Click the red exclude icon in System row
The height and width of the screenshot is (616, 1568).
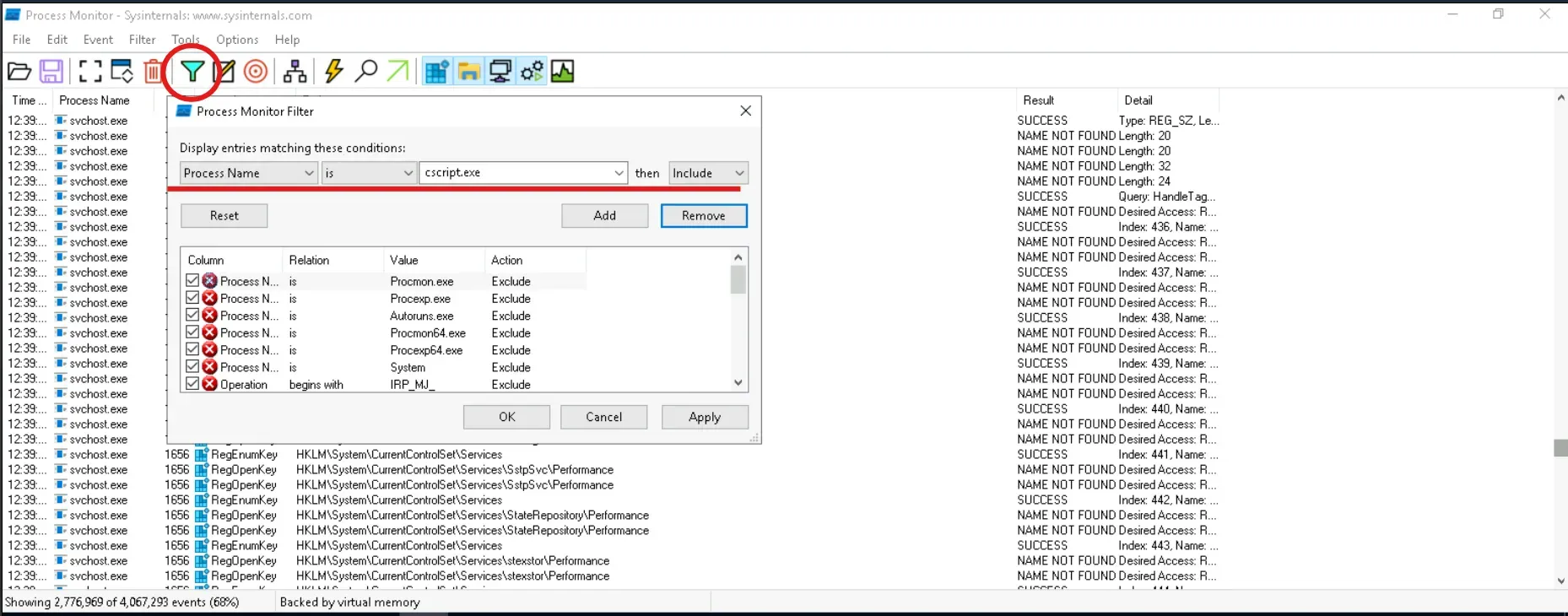(210, 367)
